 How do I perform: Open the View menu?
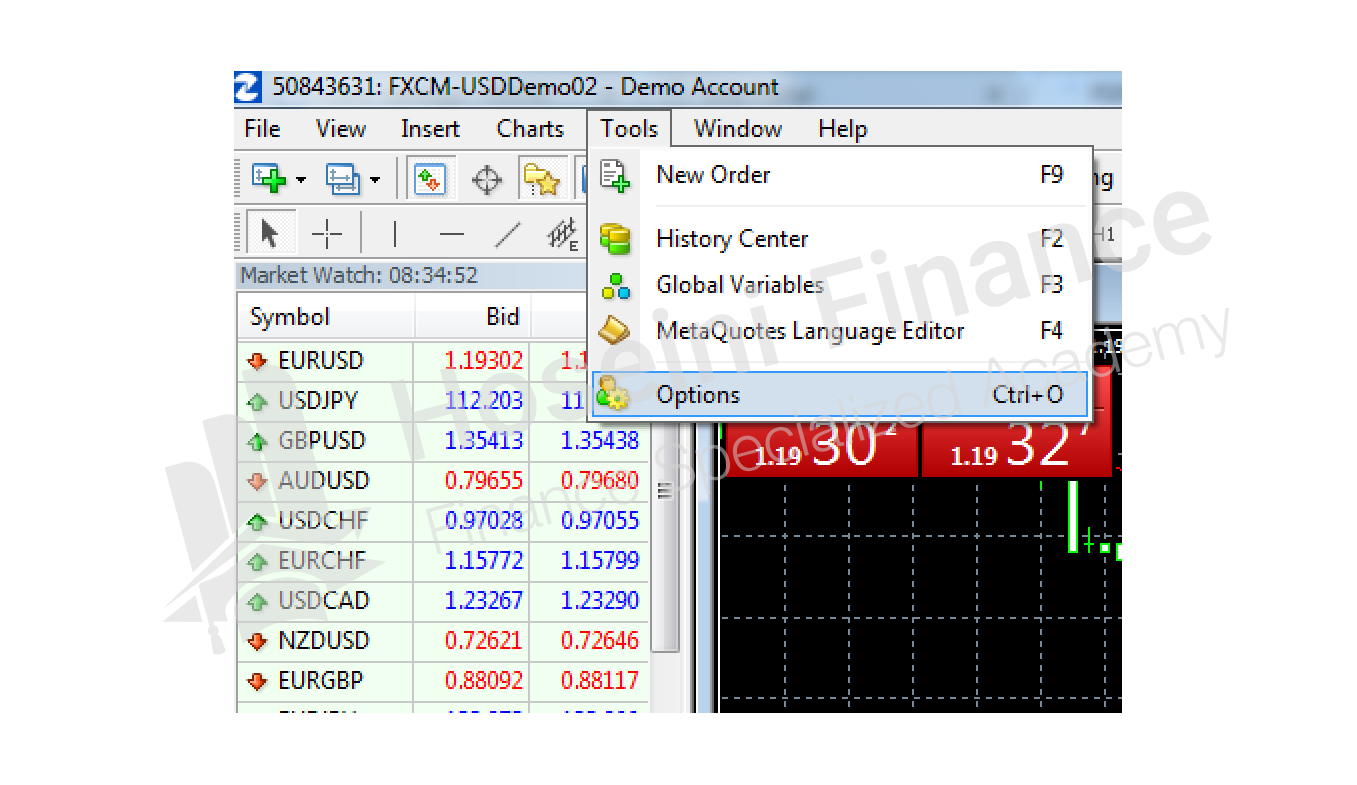341,129
